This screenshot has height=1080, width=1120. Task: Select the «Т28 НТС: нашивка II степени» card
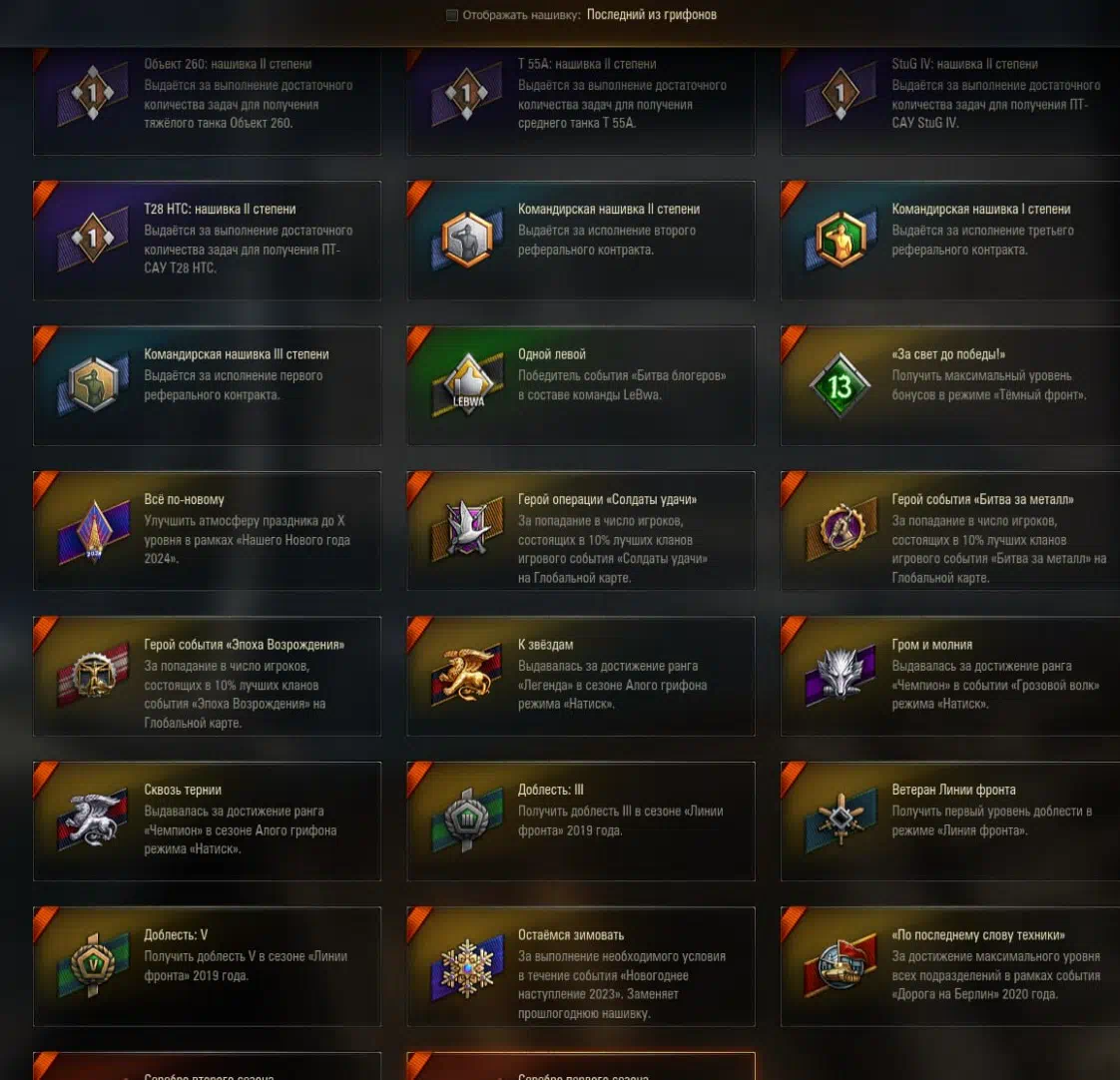click(208, 241)
